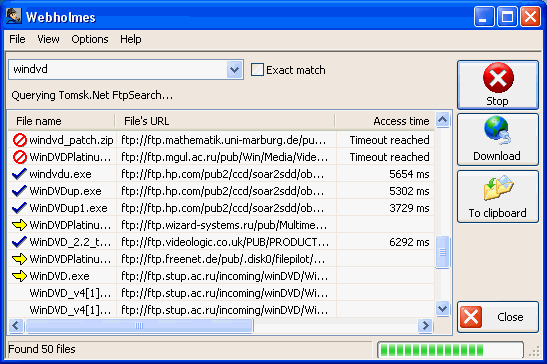Click the ftp.mathematik.uni-marburg.de URL cell
The image size is (547, 364).
click(x=226, y=140)
